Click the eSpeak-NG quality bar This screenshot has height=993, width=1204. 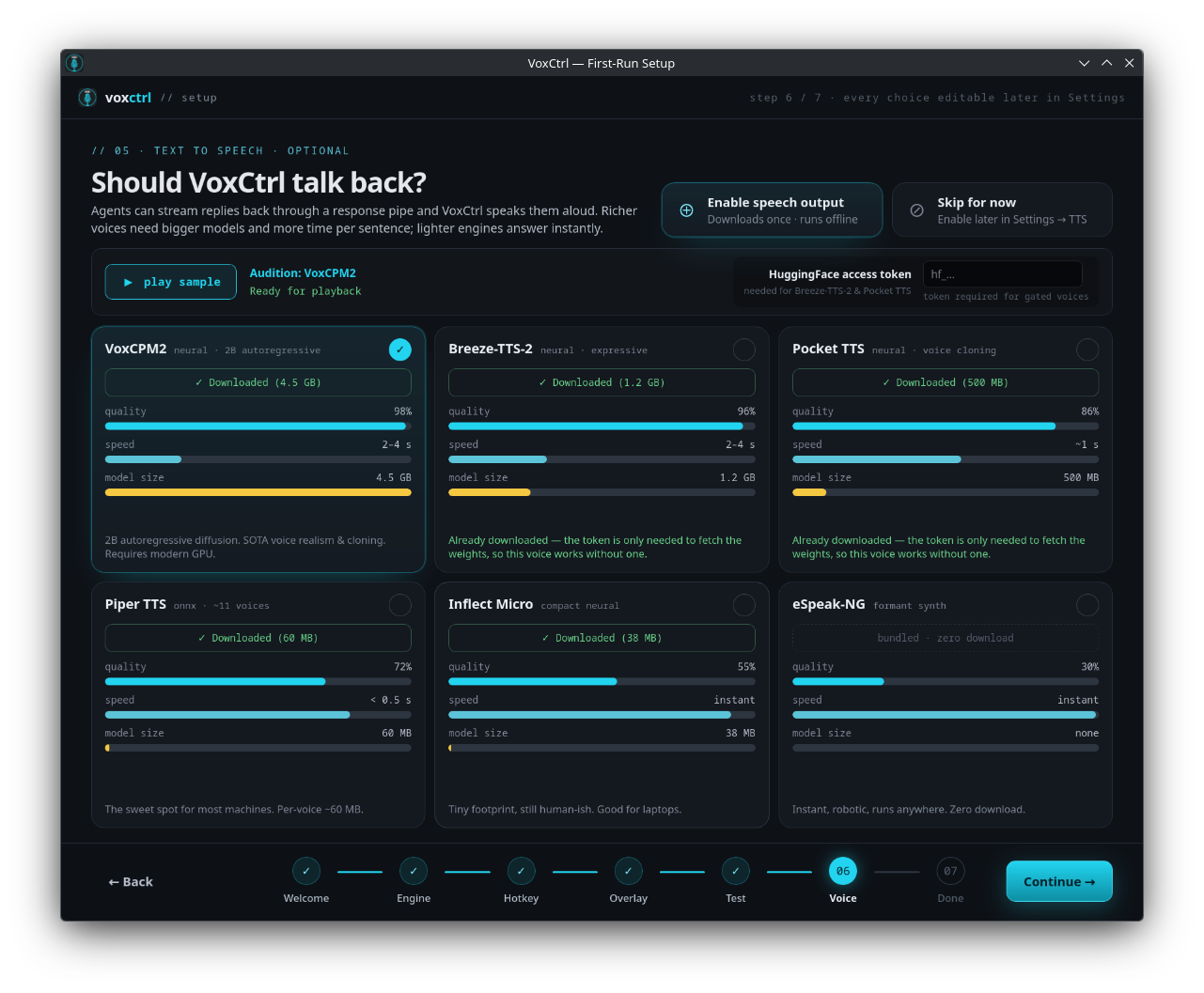[946, 682]
